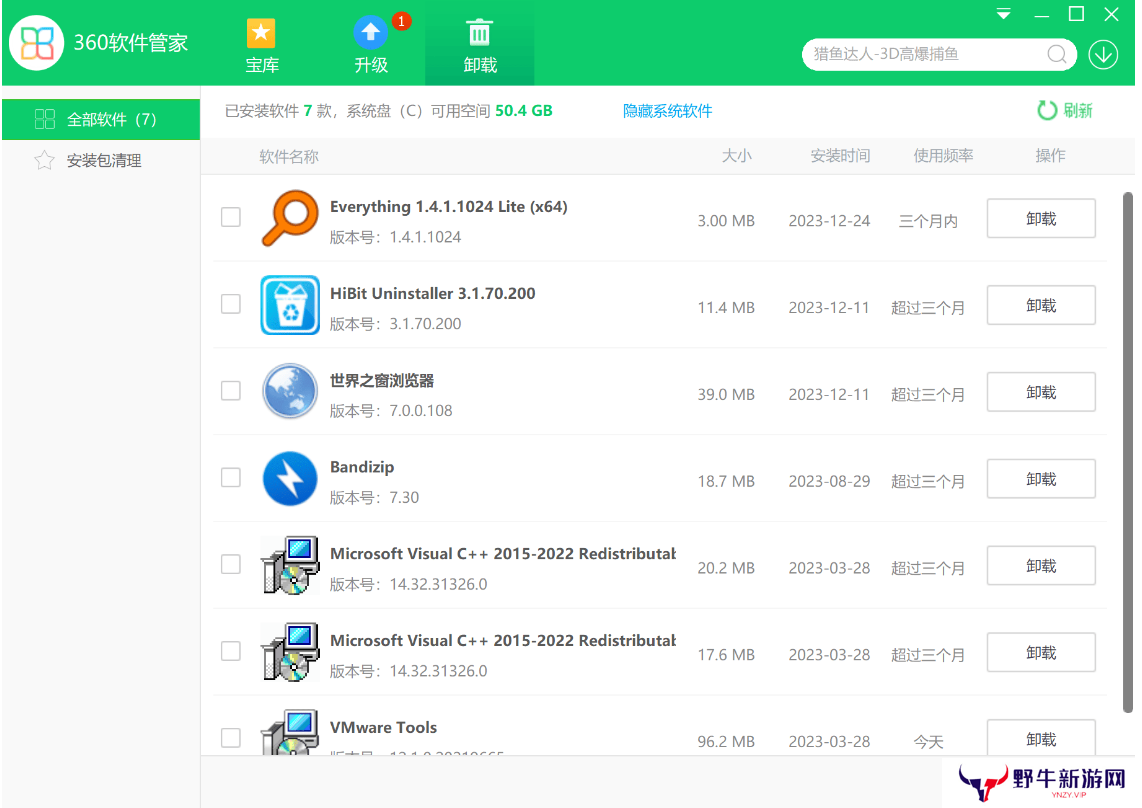Click the red upgrade notification badge

(x=401, y=21)
